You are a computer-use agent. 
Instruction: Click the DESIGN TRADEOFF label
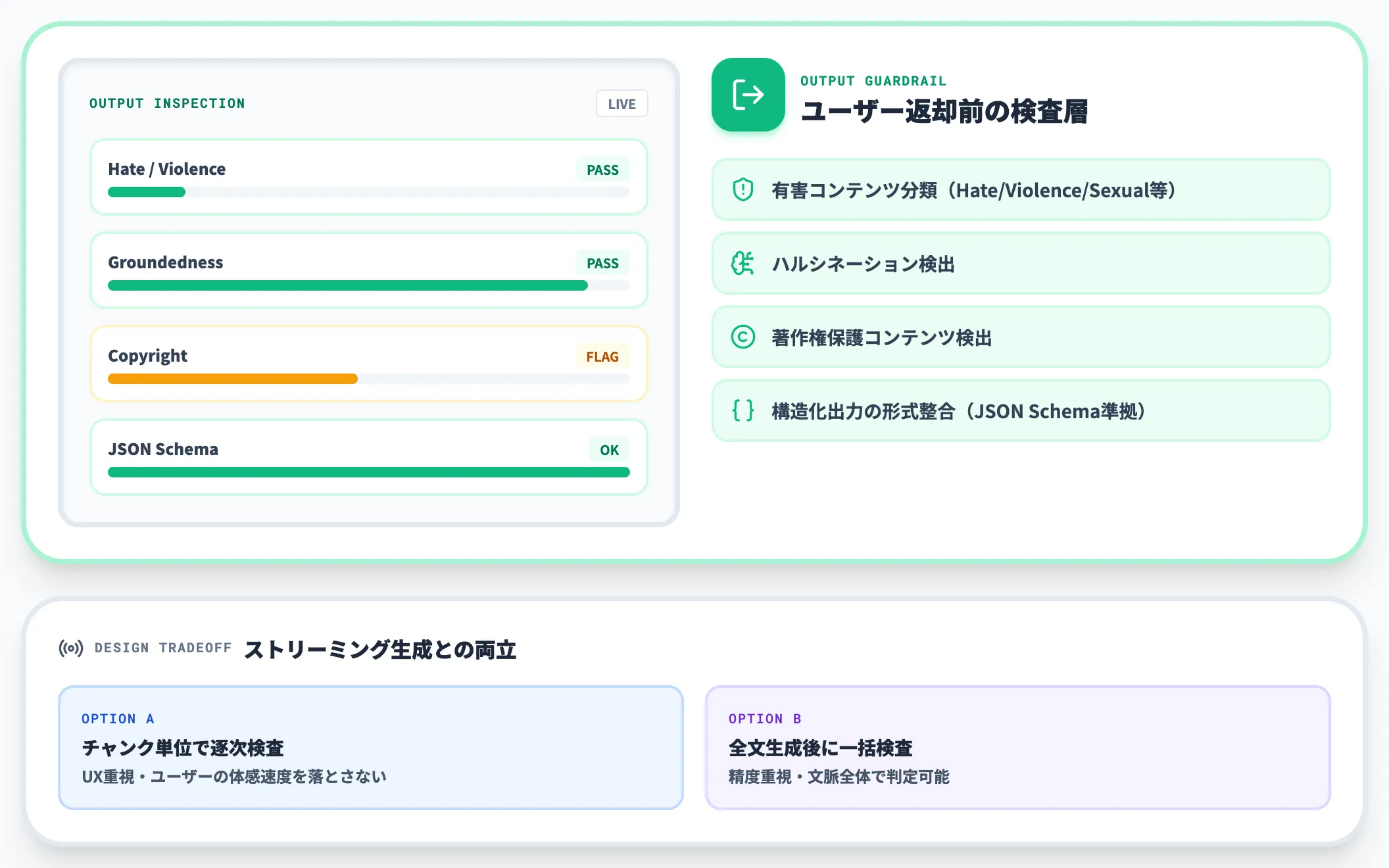(x=163, y=648)
